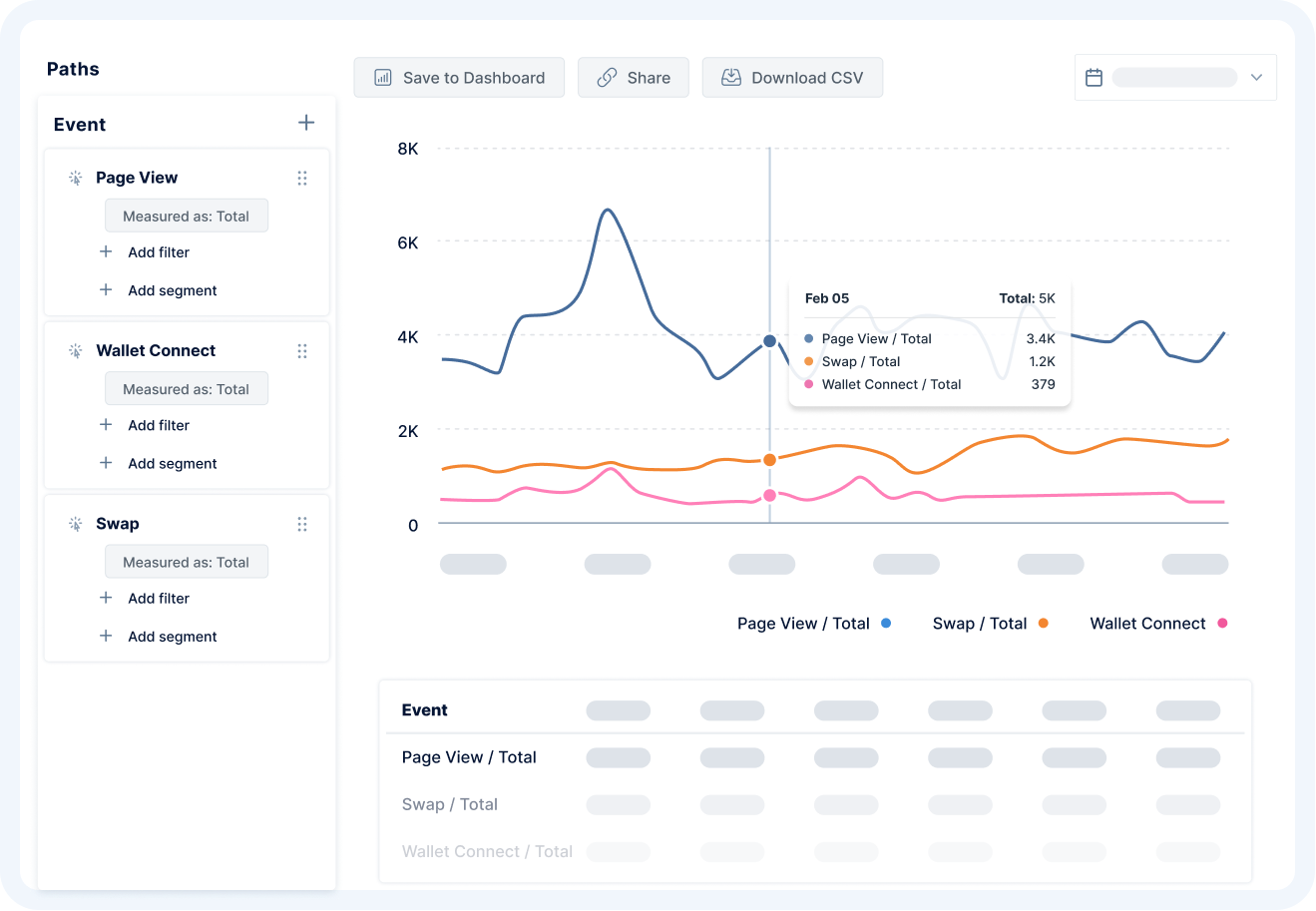The image size is (1316, 911).
Task: Click 'Swap / Total' table row label
Action: [450, 804]
